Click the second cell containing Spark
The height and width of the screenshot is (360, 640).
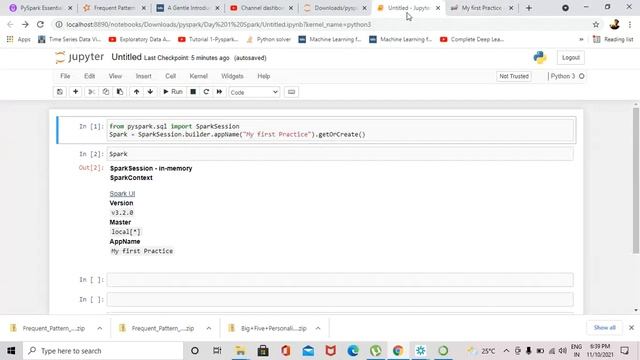tap(340, 154)
